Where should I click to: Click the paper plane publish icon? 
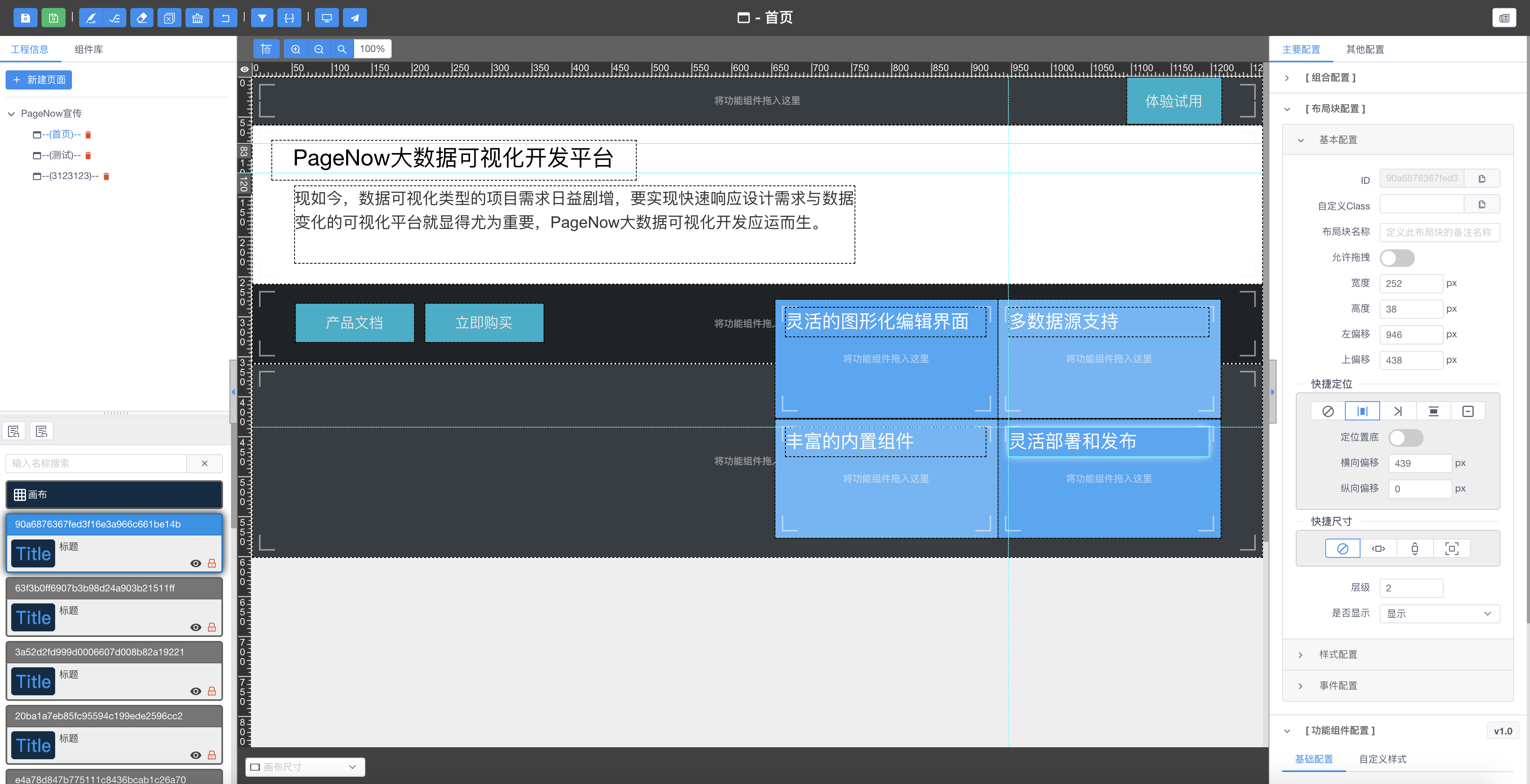click(355, 18)
